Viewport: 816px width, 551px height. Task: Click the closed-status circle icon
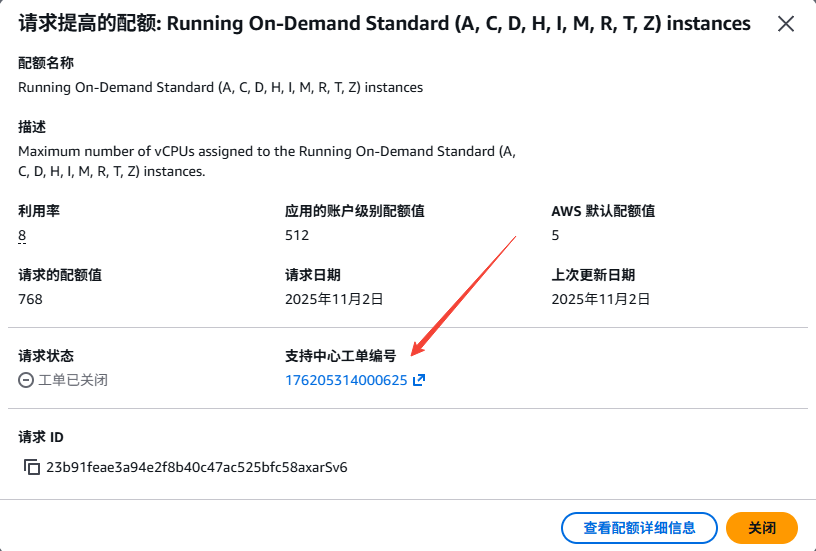[26, 380]
